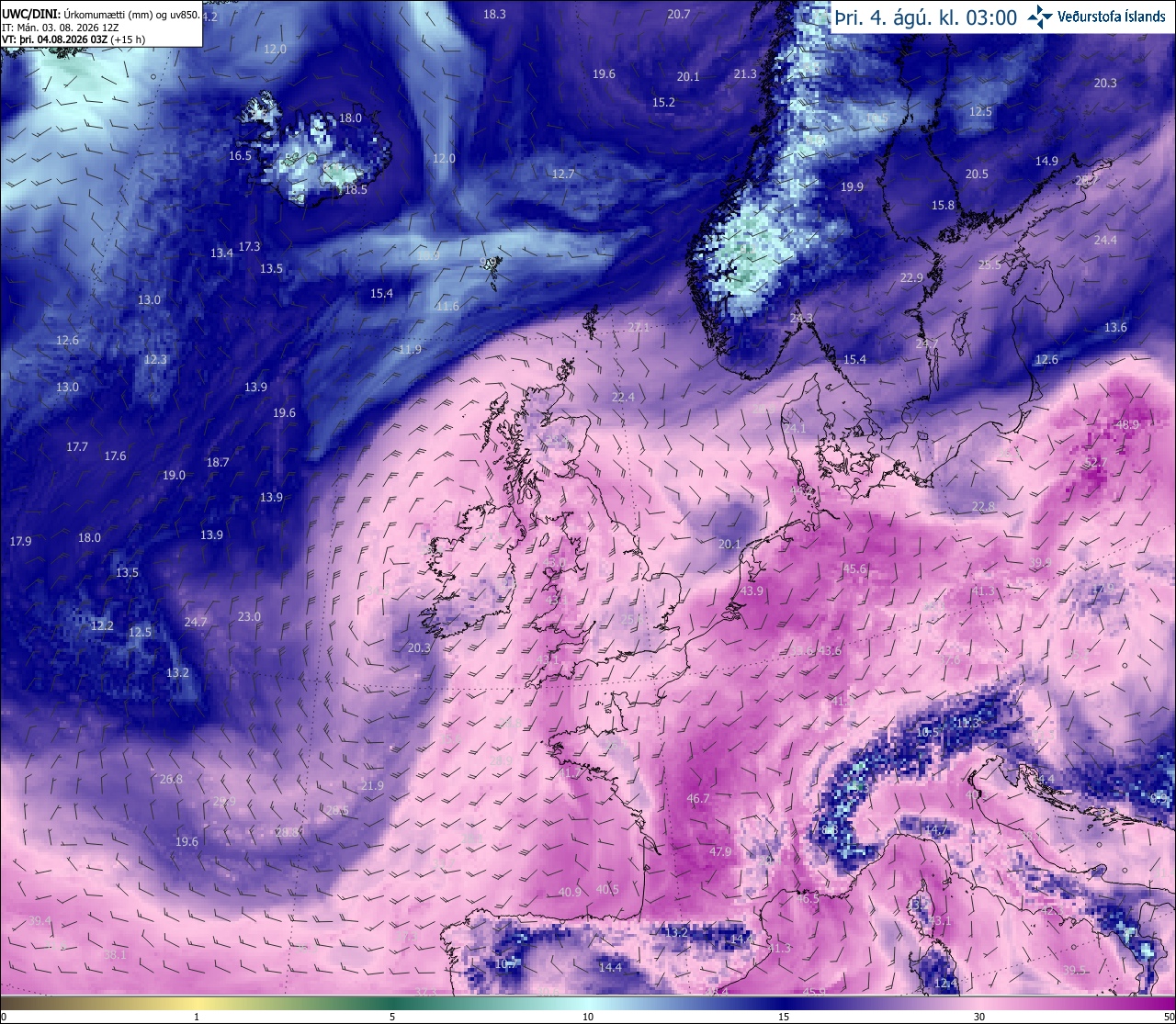Viewport: 1176px width, 1024px height.
Task: Click the Veðurstofa Íslands name text
Action: coord(1113,17)
